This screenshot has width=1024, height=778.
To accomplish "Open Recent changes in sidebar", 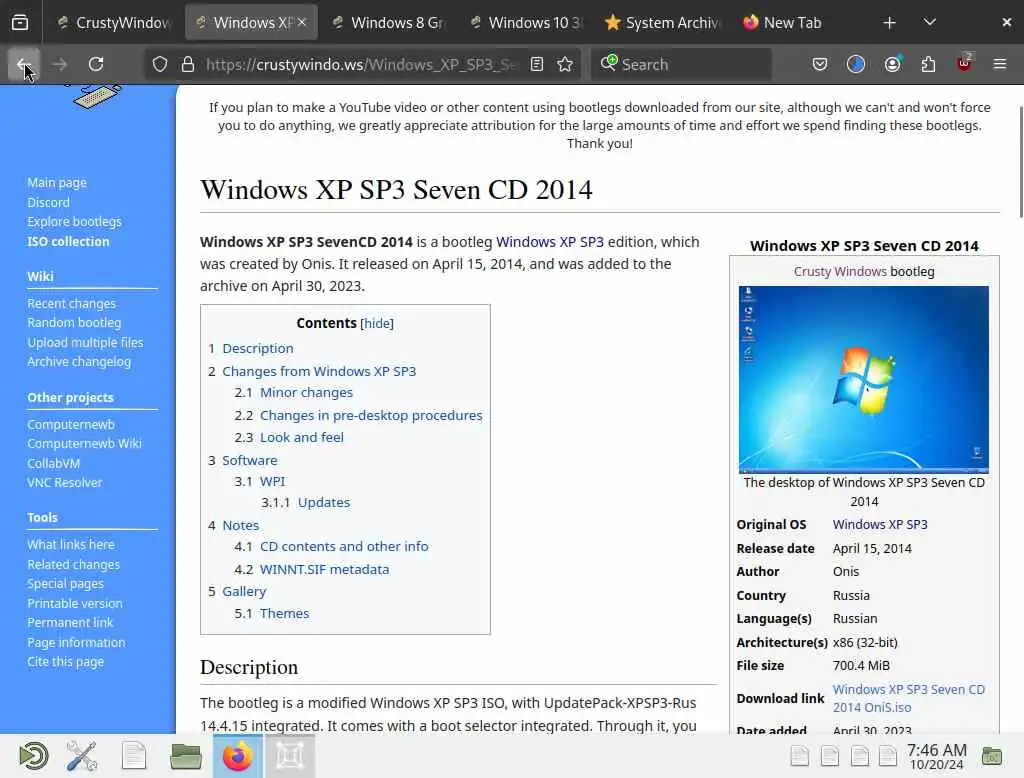I will tap(71, 304).
